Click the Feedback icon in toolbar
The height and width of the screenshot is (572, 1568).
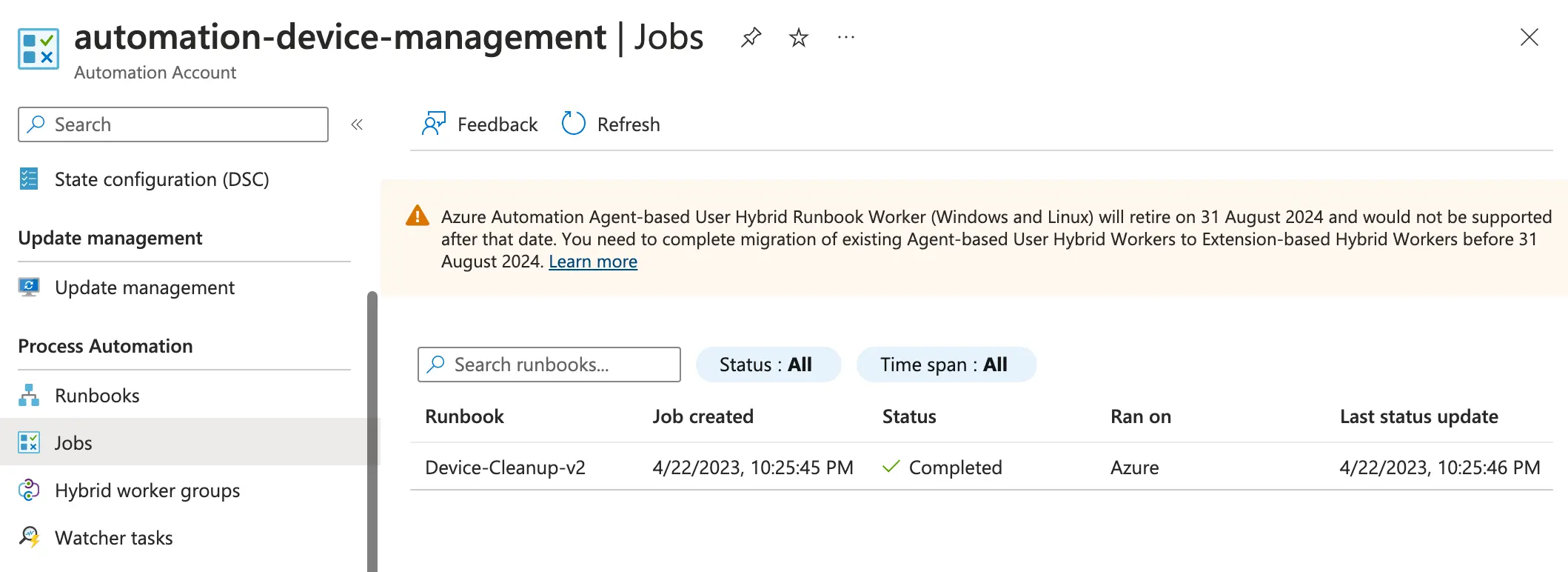click(x=434, y=124)
